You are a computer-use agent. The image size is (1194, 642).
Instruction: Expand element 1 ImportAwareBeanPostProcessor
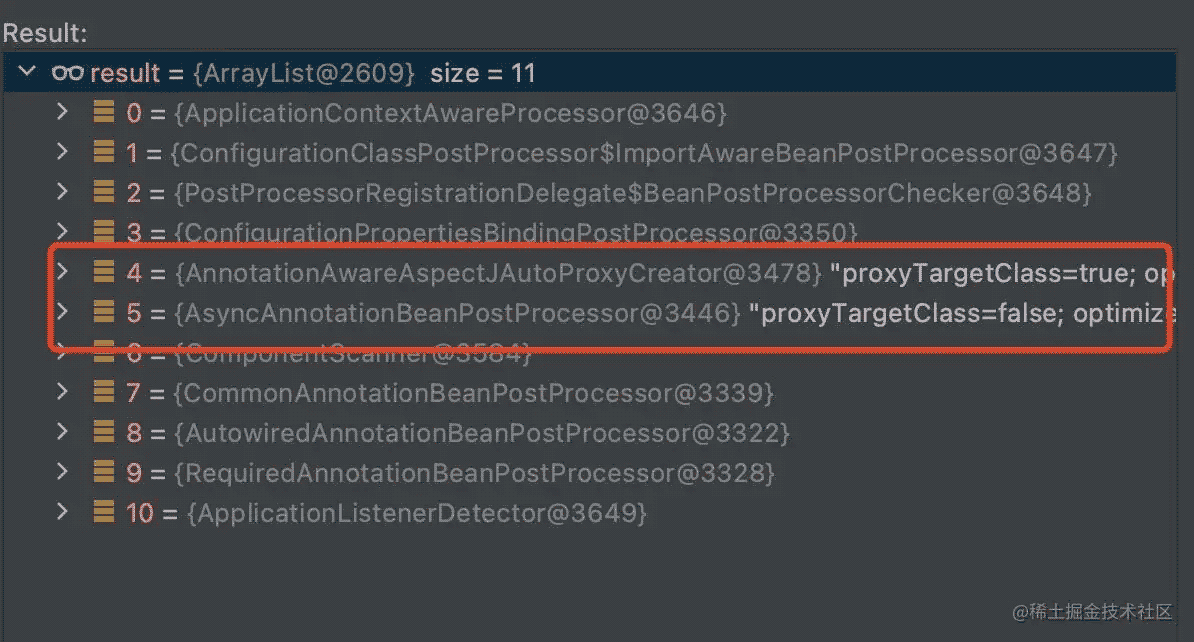62,152
